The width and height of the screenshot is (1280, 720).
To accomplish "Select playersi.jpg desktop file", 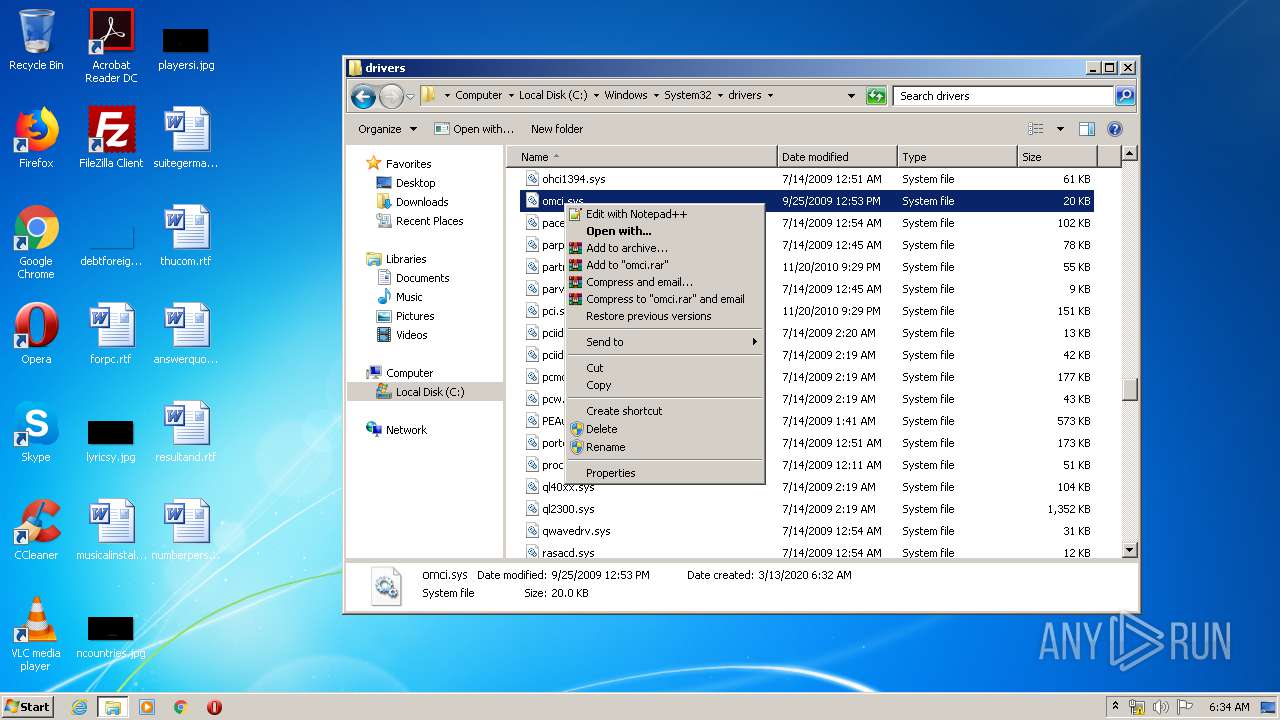I will [186, 47].
